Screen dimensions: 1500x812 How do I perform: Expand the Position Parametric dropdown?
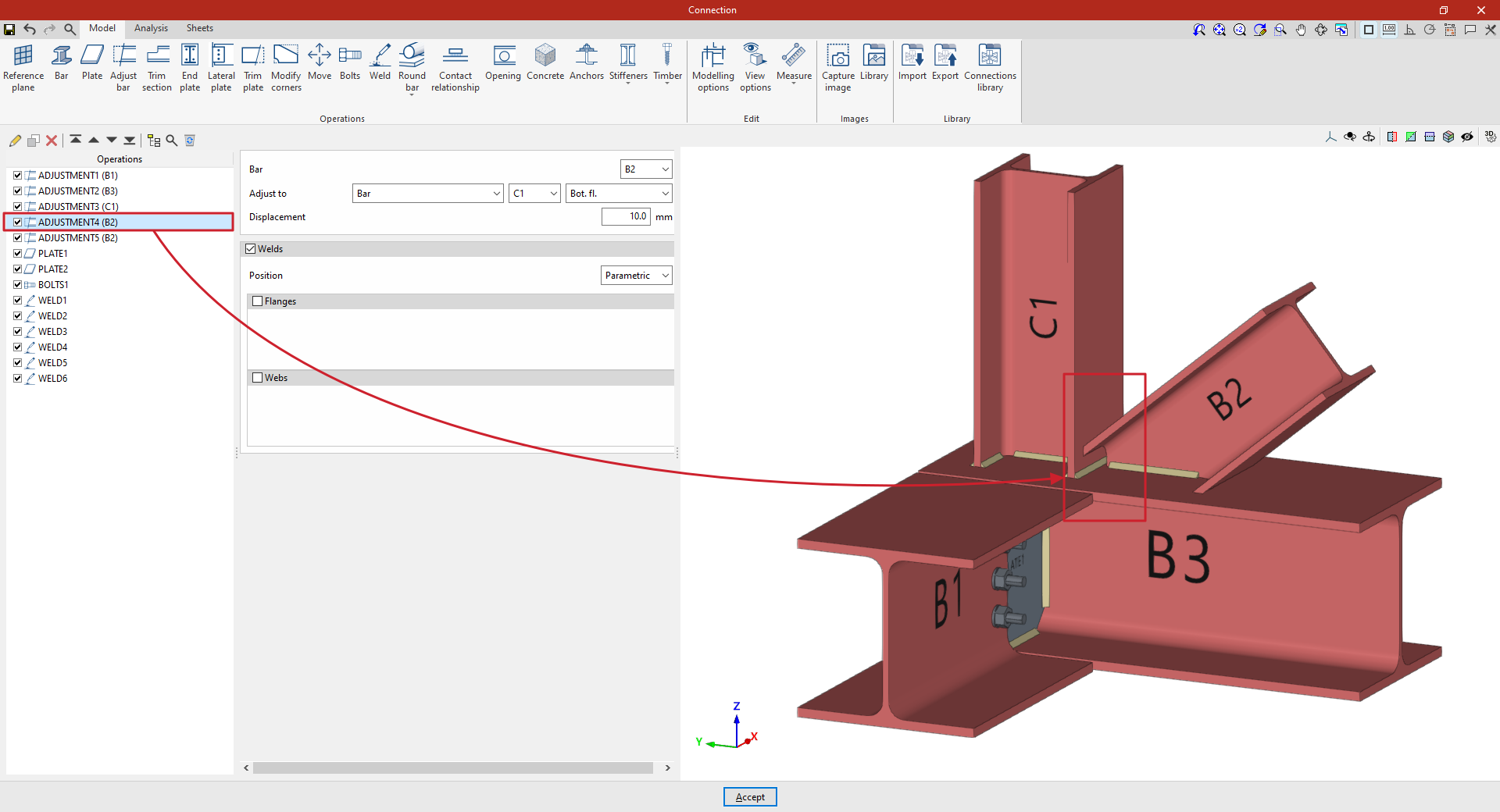[x=637, y=276]
